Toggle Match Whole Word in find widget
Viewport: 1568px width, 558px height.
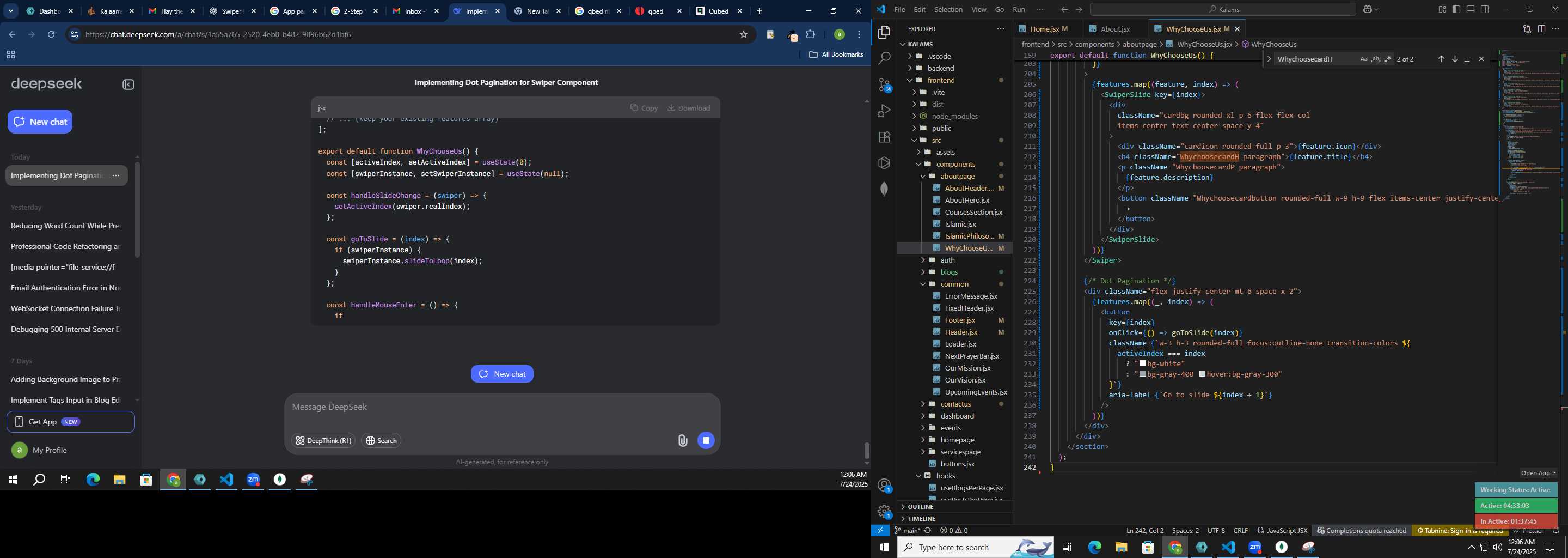click(1376, 59)
